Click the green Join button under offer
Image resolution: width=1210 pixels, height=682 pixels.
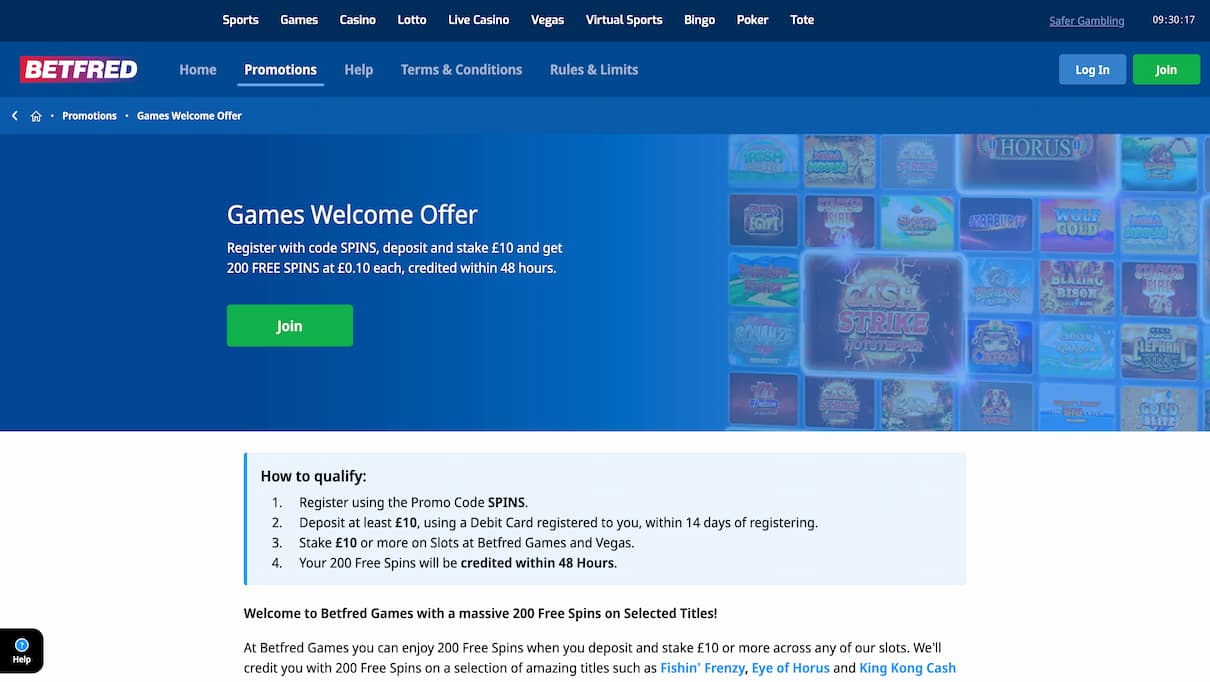290,326
